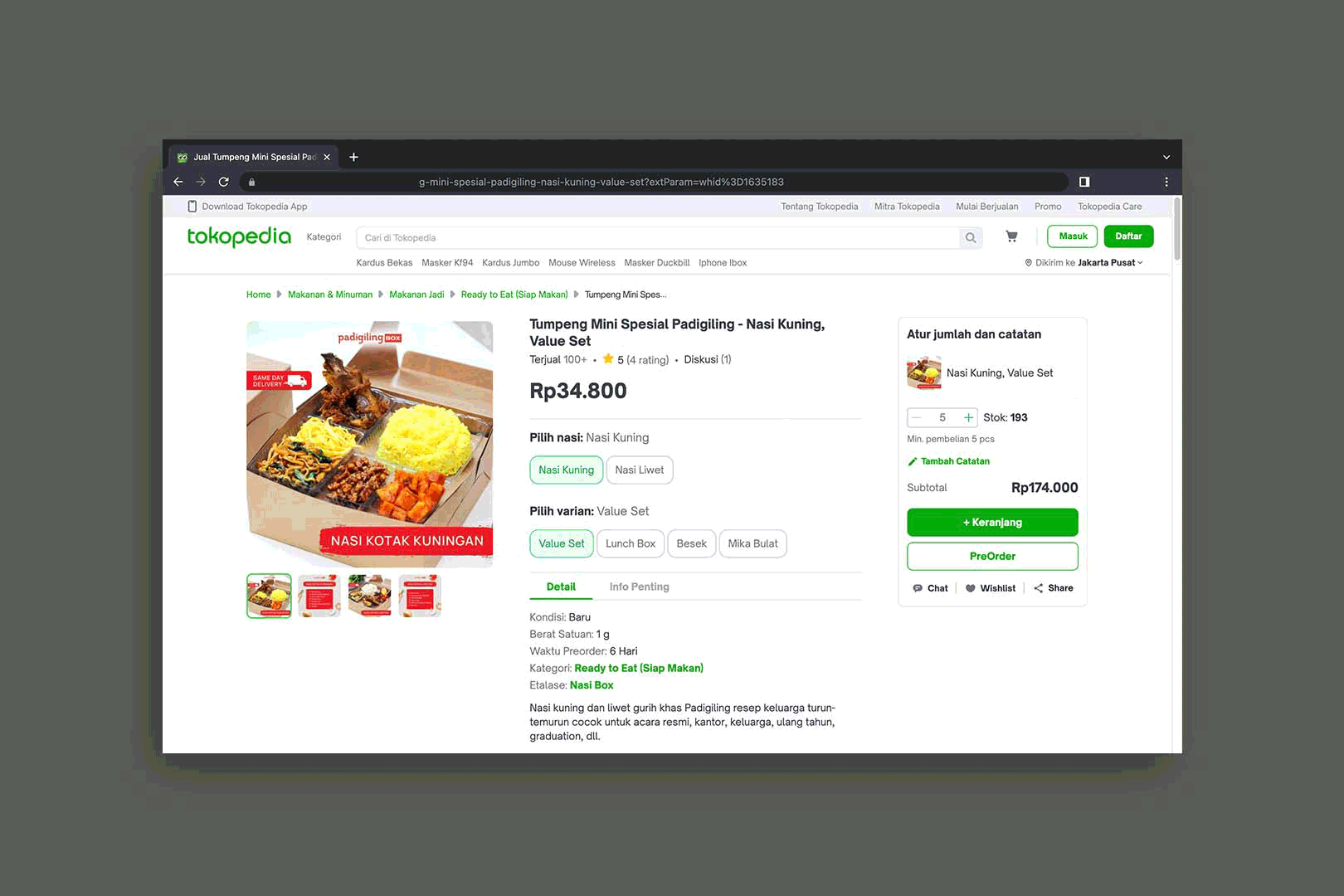Open the Promo menu link
Screen dimensions: 1344x896
click(x=1048, y=207)
